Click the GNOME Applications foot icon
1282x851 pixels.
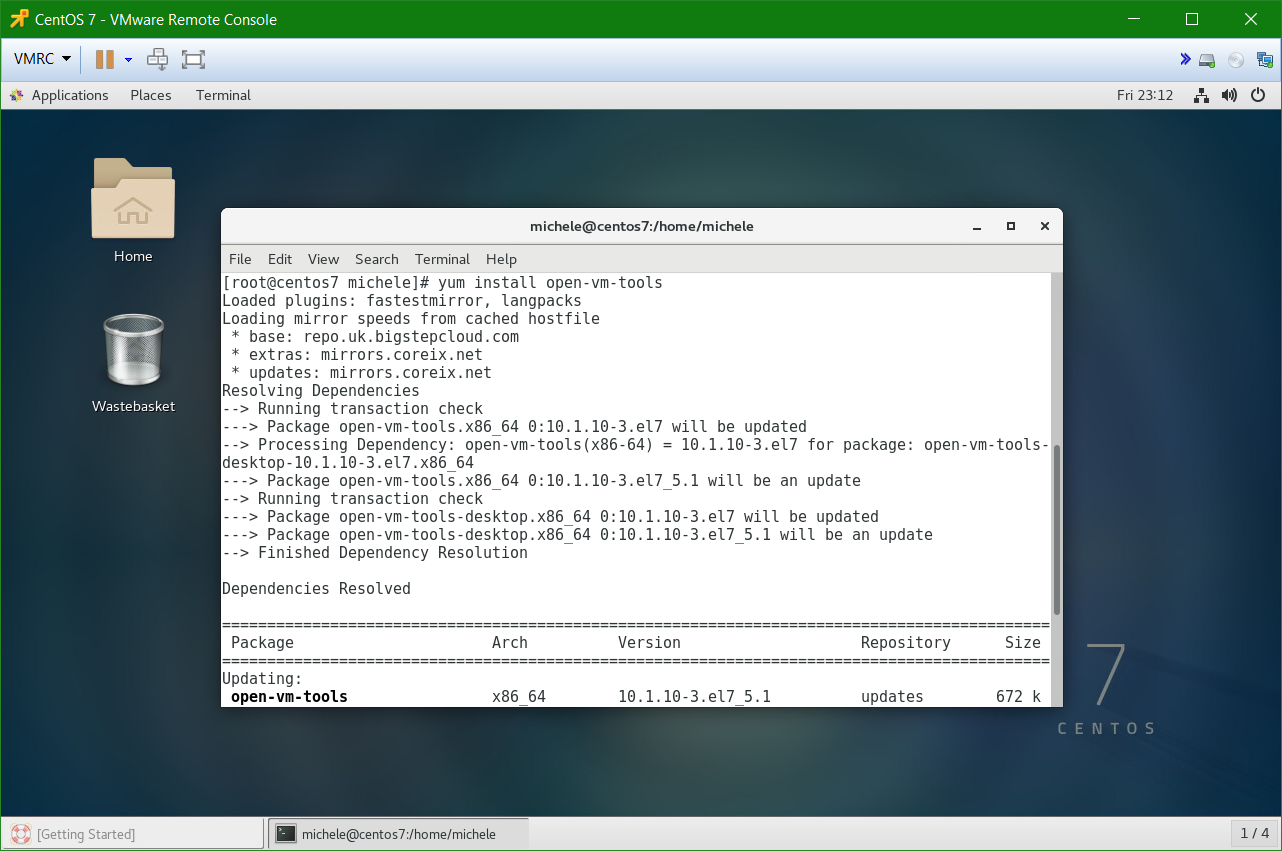[x=17, y=95]
